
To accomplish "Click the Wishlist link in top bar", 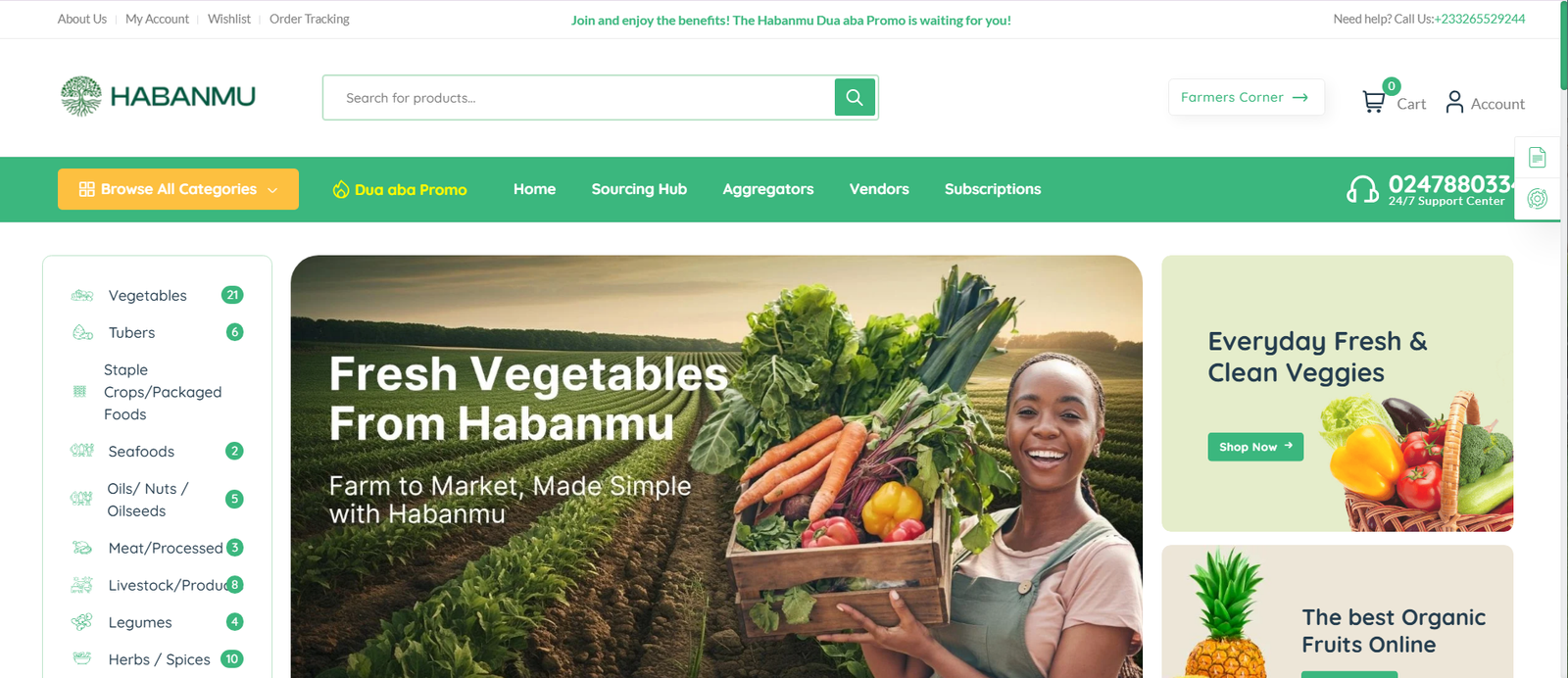I will 229,19.
